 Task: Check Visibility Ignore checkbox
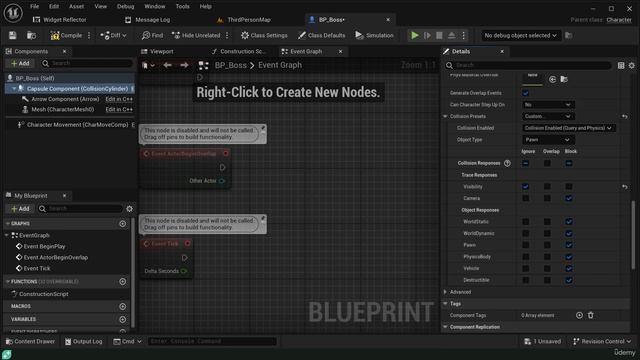click(x=526, y=187)
